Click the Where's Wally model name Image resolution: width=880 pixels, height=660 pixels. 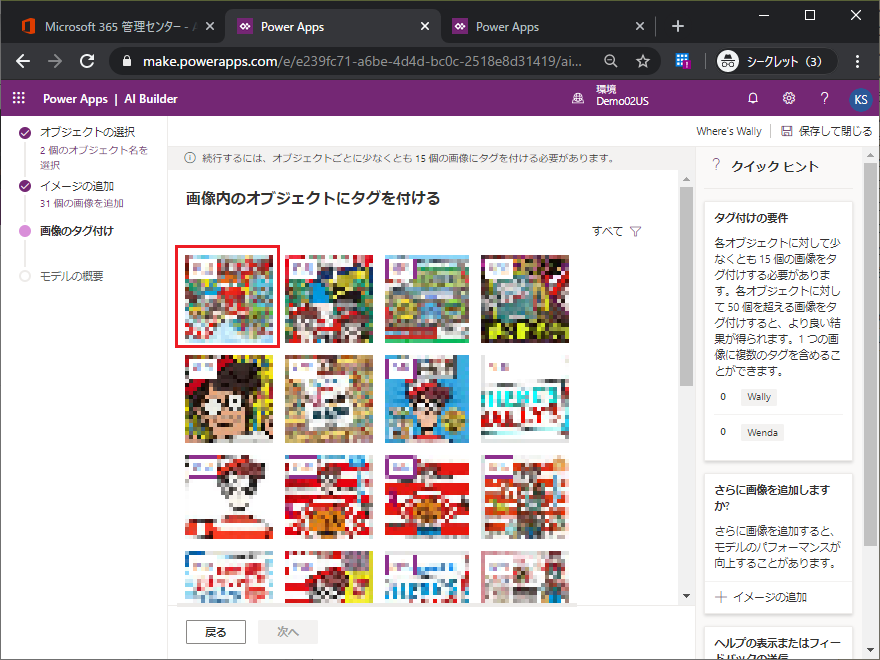728,131
